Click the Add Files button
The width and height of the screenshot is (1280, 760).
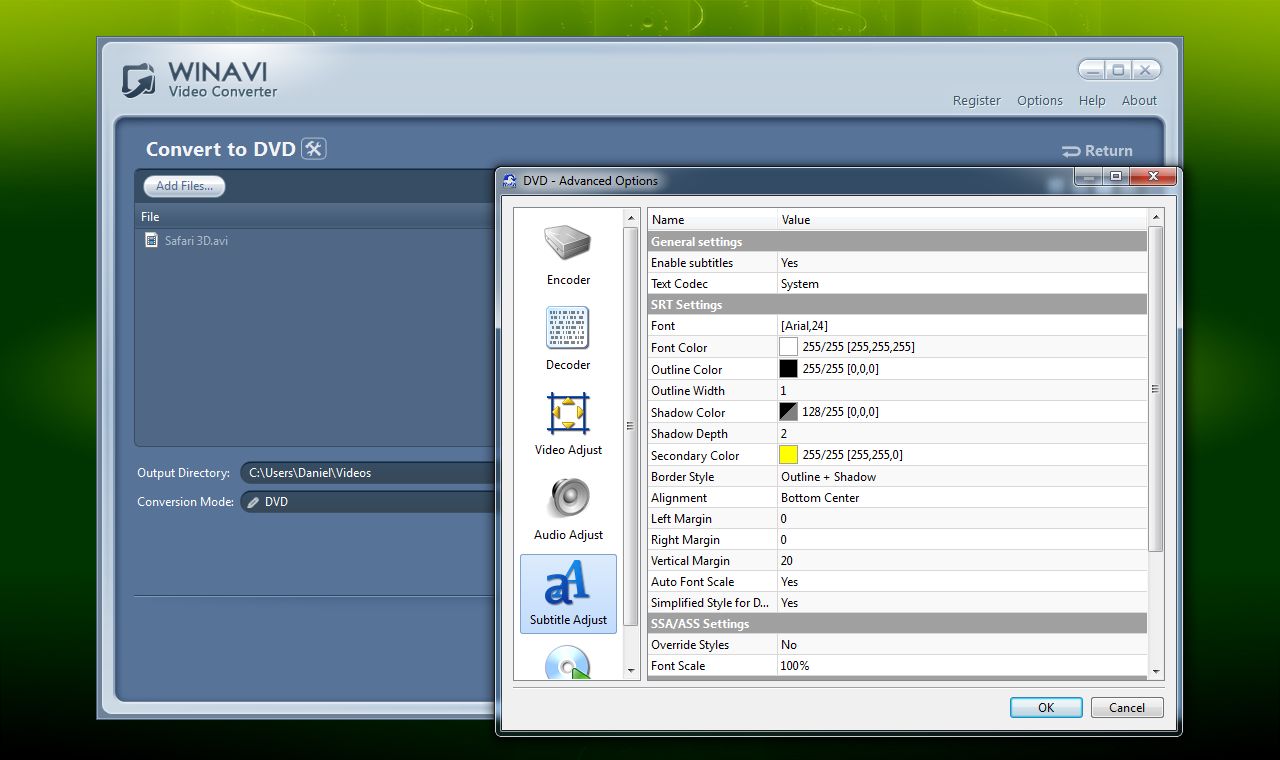[184, 186]
